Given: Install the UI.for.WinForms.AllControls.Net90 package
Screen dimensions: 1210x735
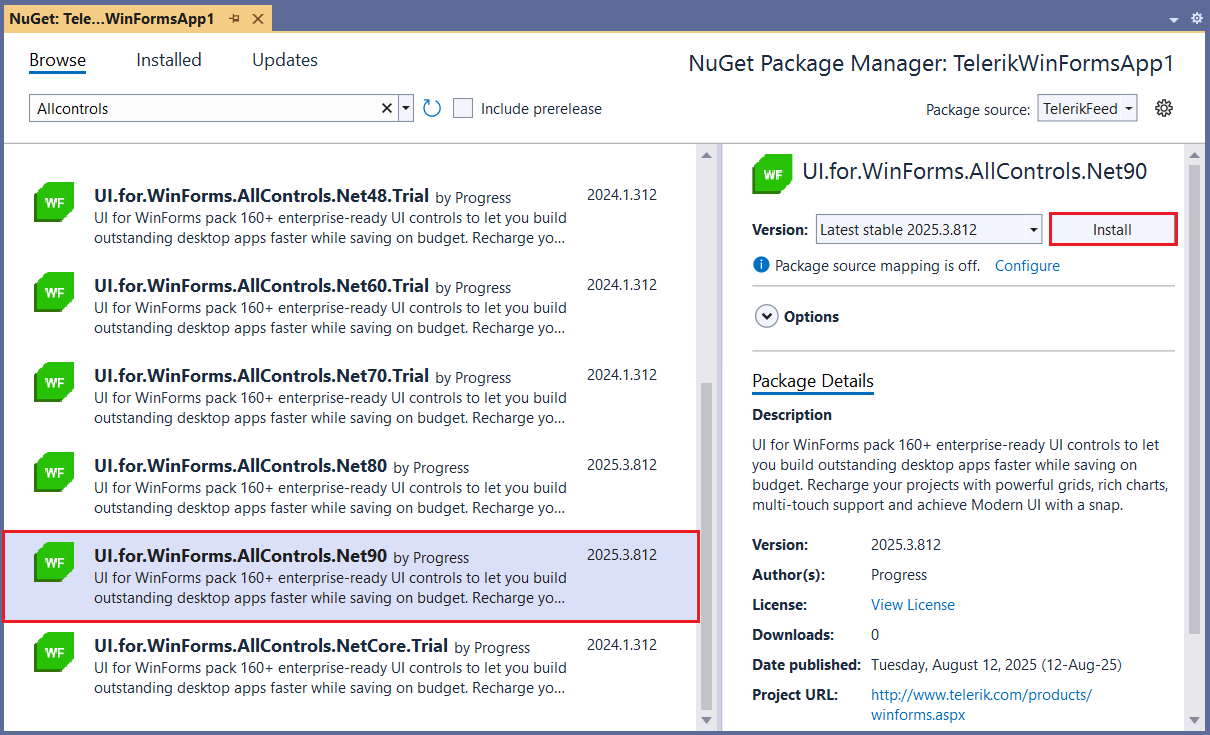Looking at the screenshot, I should point(1112,229).
